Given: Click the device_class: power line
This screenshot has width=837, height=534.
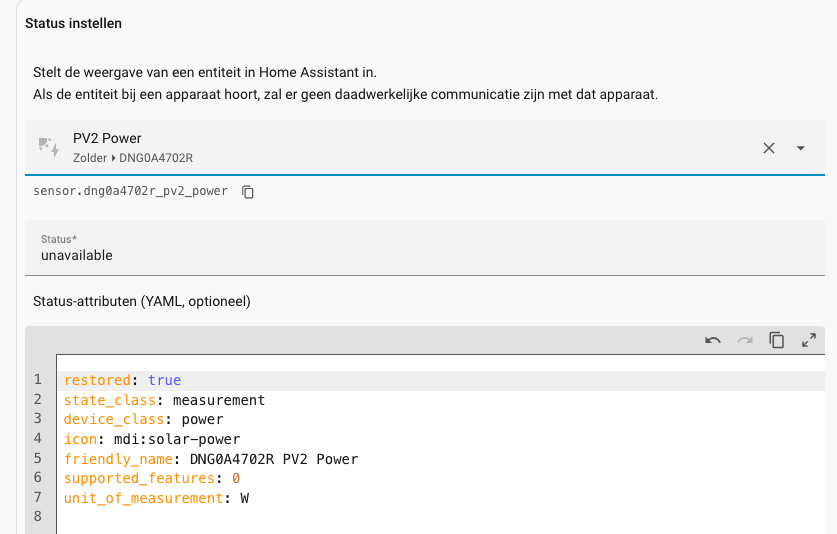Looking at the screenshot, I should tap(143, 419).
